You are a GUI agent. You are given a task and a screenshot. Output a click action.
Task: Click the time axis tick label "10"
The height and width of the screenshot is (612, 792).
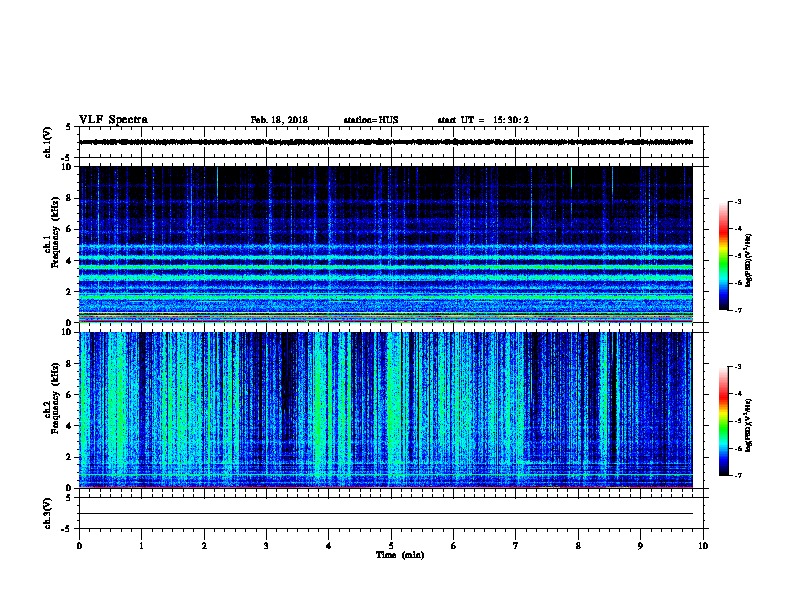tap(703, 546)
